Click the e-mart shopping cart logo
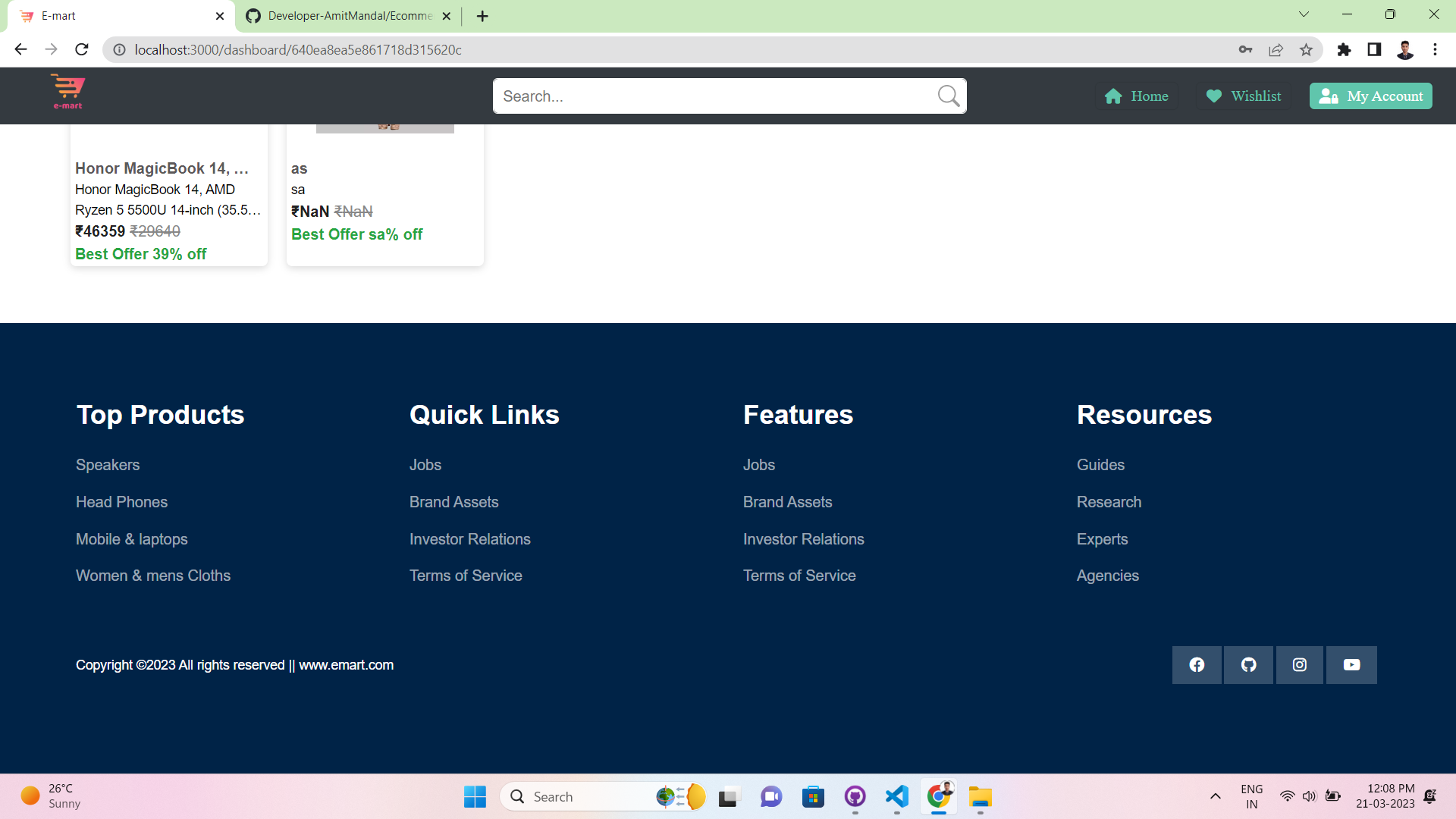Screen dimensions: 1456x819 click(67, 92)
